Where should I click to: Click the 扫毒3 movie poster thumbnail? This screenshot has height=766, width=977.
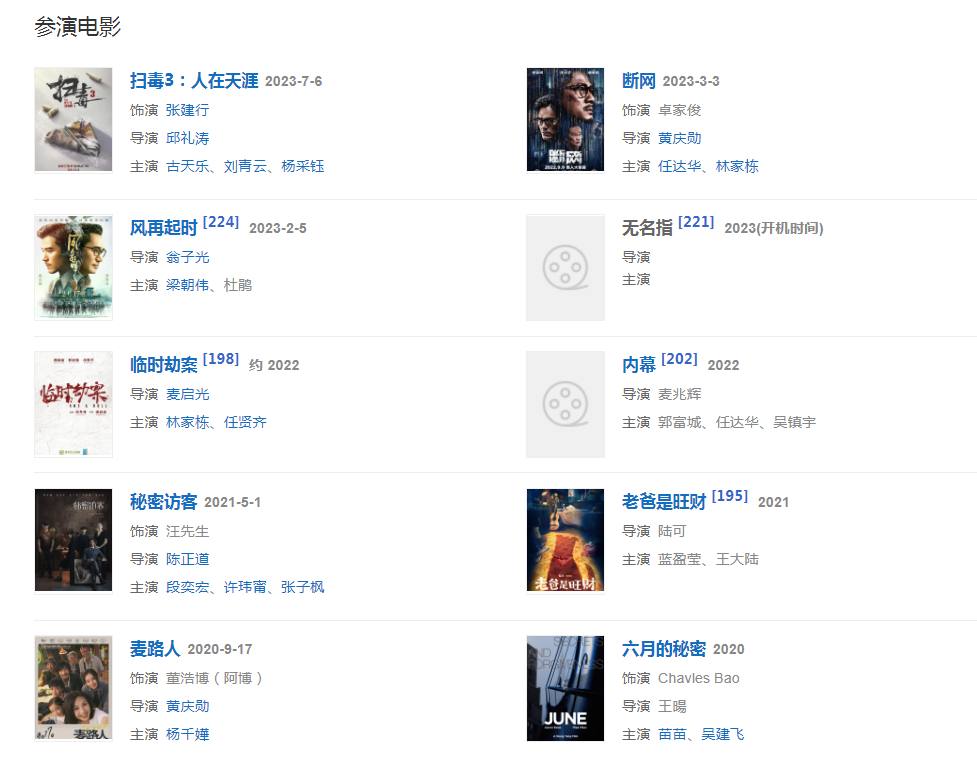point(73,120)
